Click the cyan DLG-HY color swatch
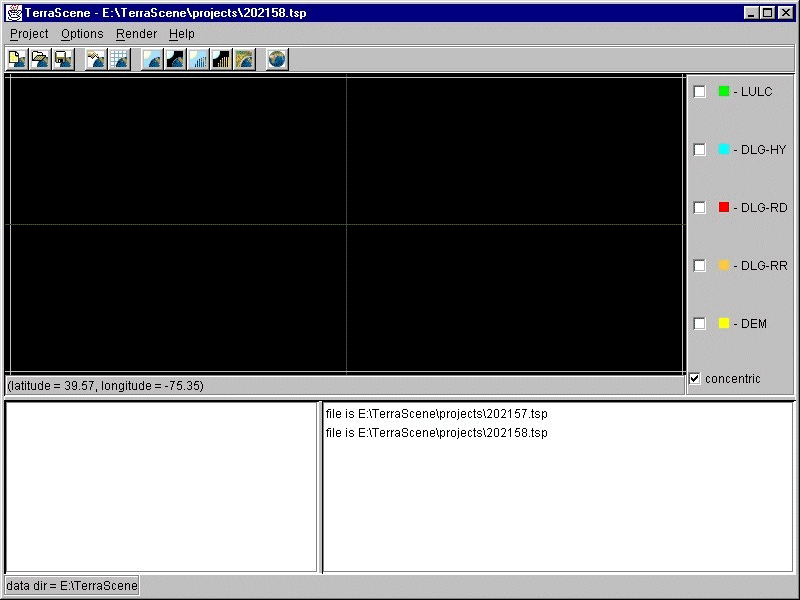 click(x=724, y=149)
